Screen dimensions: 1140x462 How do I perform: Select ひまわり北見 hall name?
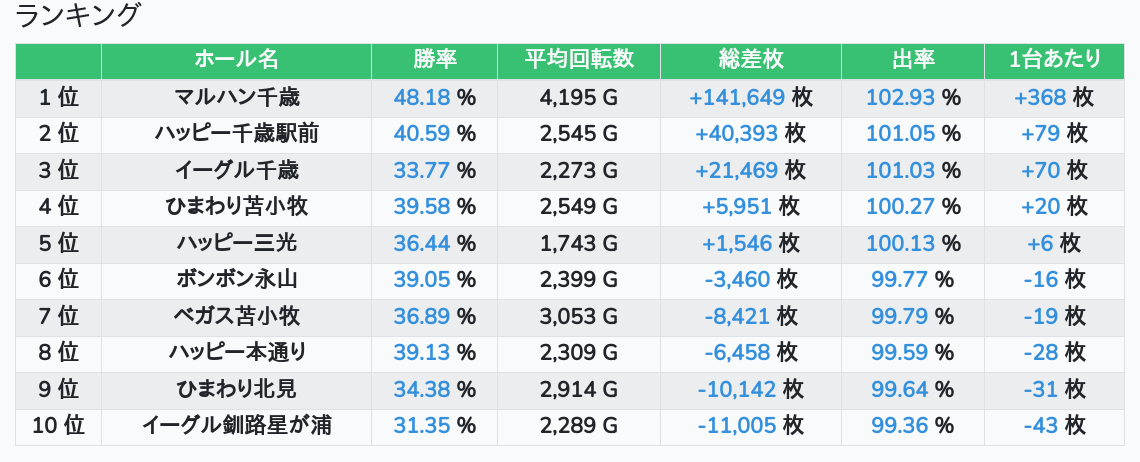(236, 389)
